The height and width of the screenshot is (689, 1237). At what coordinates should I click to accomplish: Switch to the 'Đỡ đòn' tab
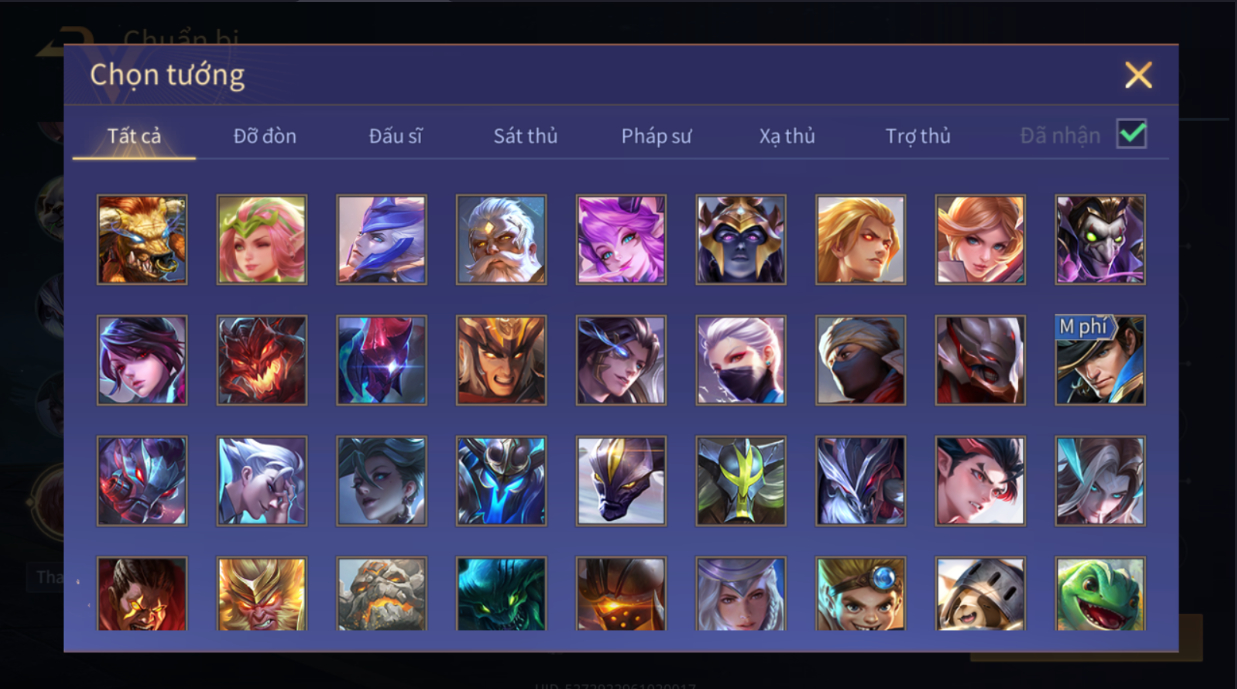click(x=265, y=136)
